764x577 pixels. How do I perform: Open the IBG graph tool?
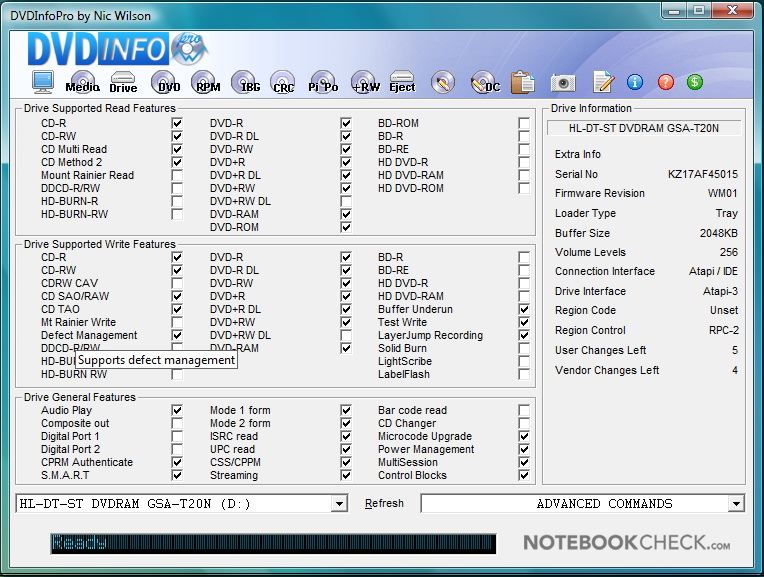[247, 82]
